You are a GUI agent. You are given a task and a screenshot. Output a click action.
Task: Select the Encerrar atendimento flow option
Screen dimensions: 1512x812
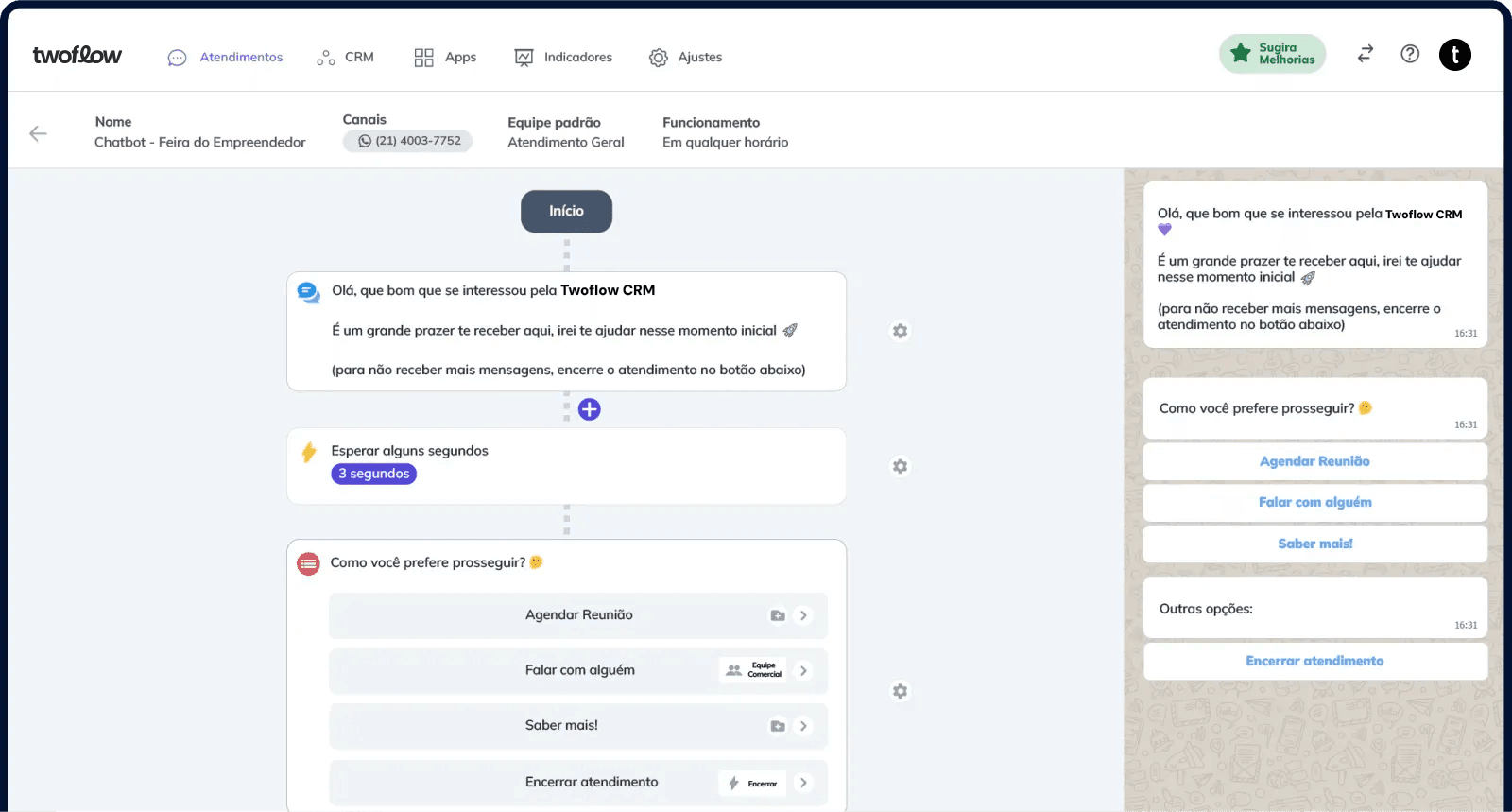pyautogui.click(x=578, y=783)
